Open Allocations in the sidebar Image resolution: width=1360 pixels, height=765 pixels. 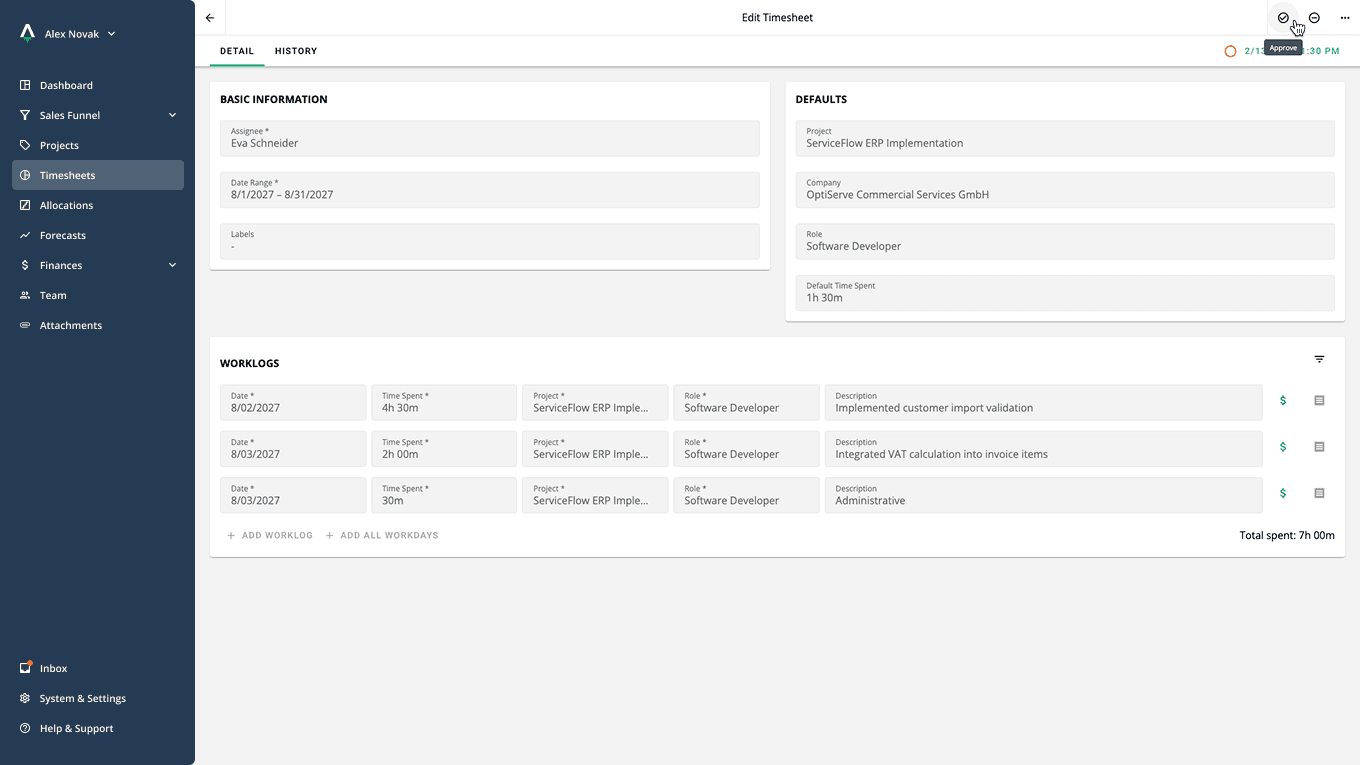[x=98, y=205]
